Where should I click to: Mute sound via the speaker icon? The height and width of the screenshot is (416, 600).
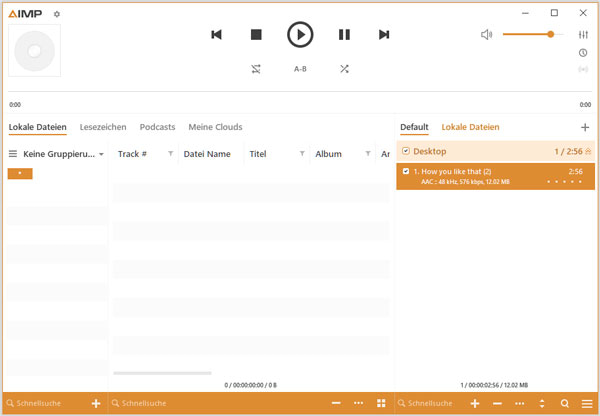(x=486, y=35)
